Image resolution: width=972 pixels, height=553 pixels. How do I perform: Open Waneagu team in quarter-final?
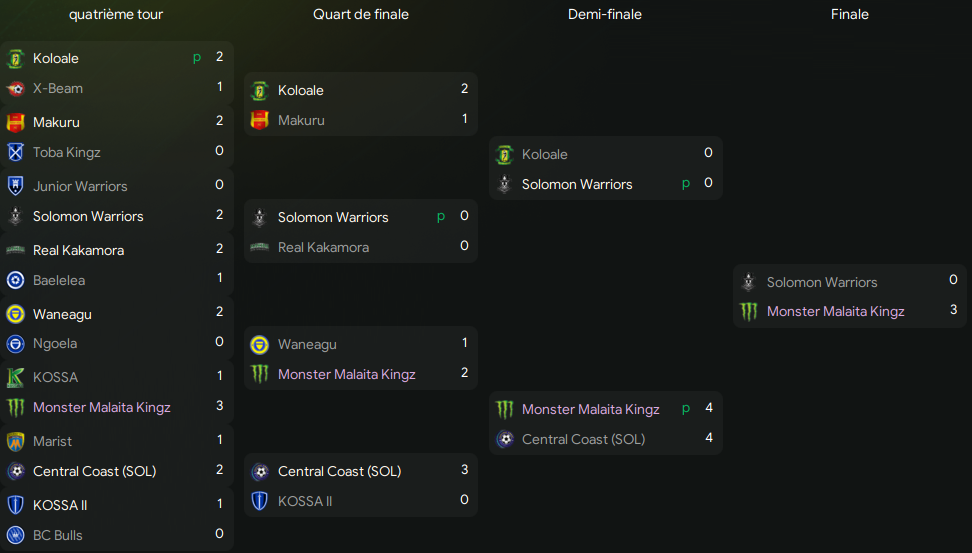click(307, 344)
